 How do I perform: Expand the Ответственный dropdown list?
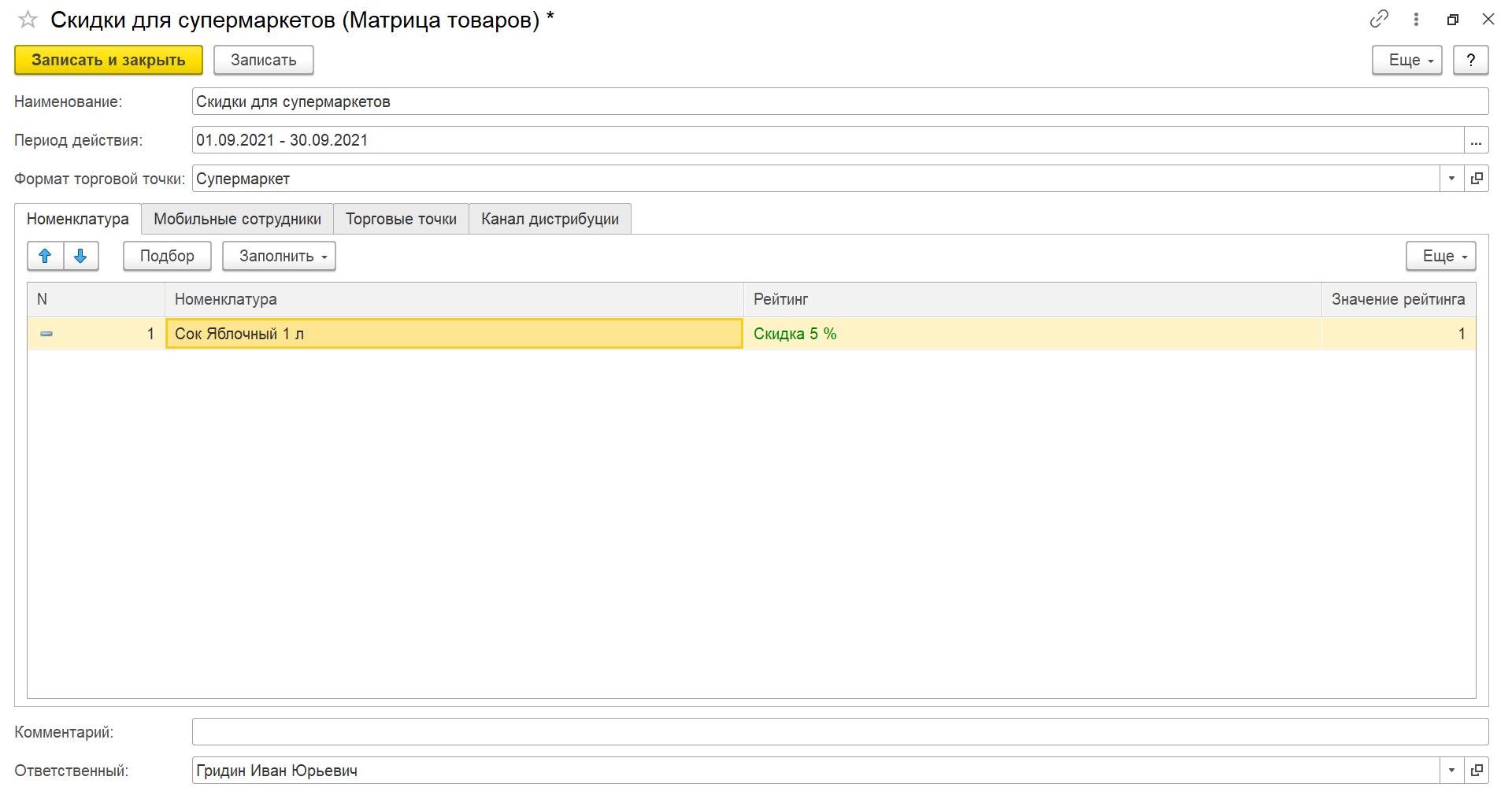1451,771
